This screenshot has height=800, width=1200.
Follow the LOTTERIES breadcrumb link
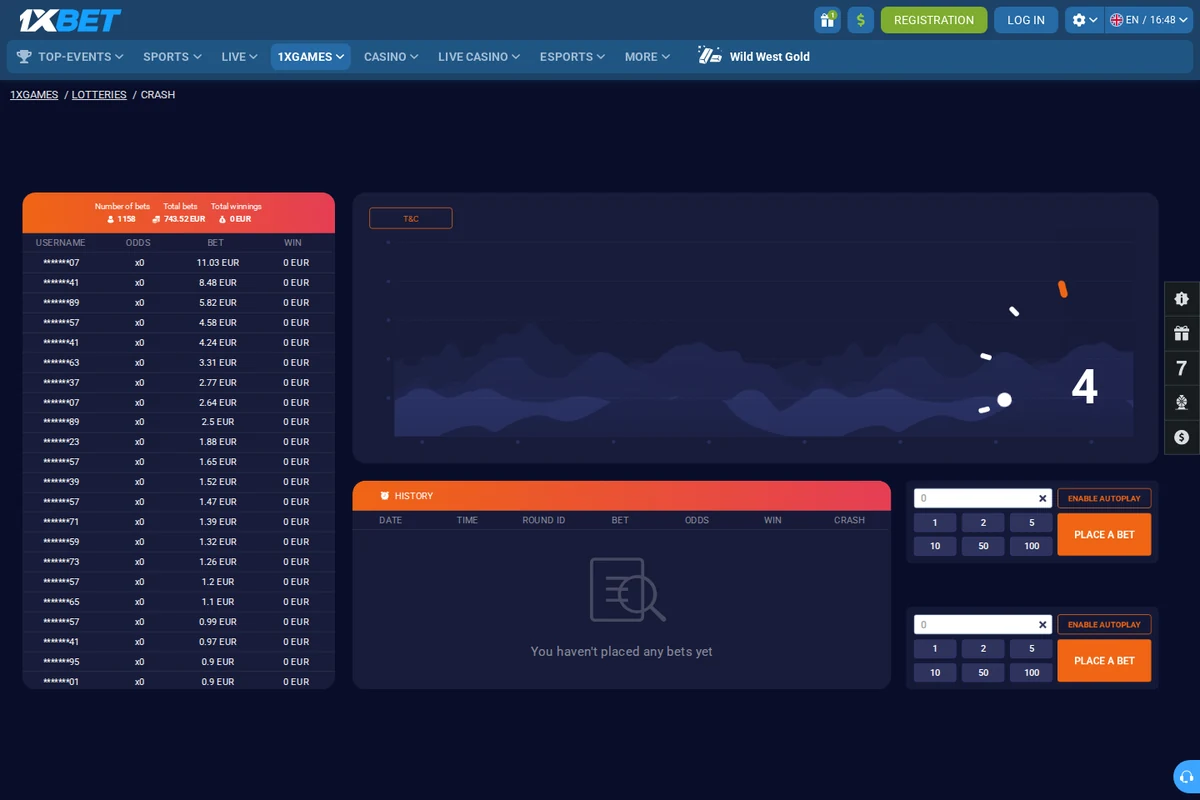(x=99, y=95)
